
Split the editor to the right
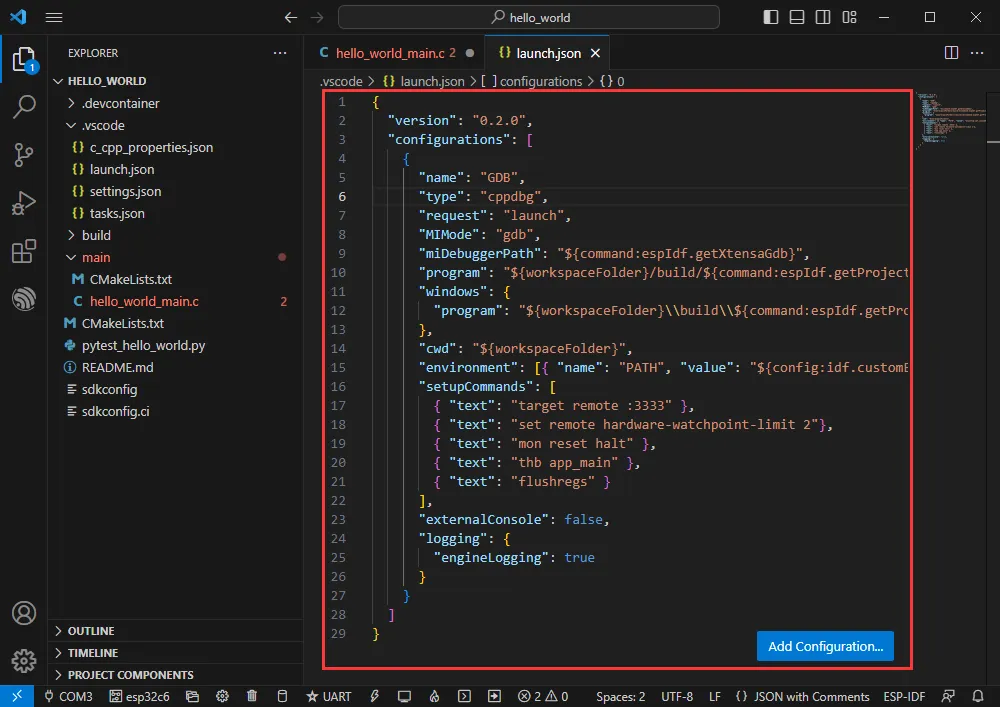[x=951, y=53]
